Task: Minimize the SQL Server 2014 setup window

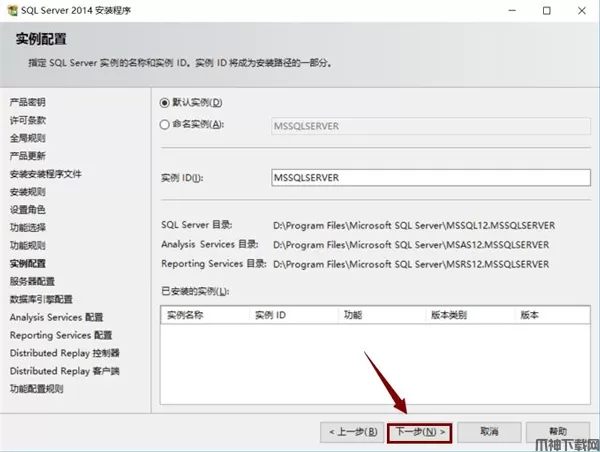Action: pos(512,10)
